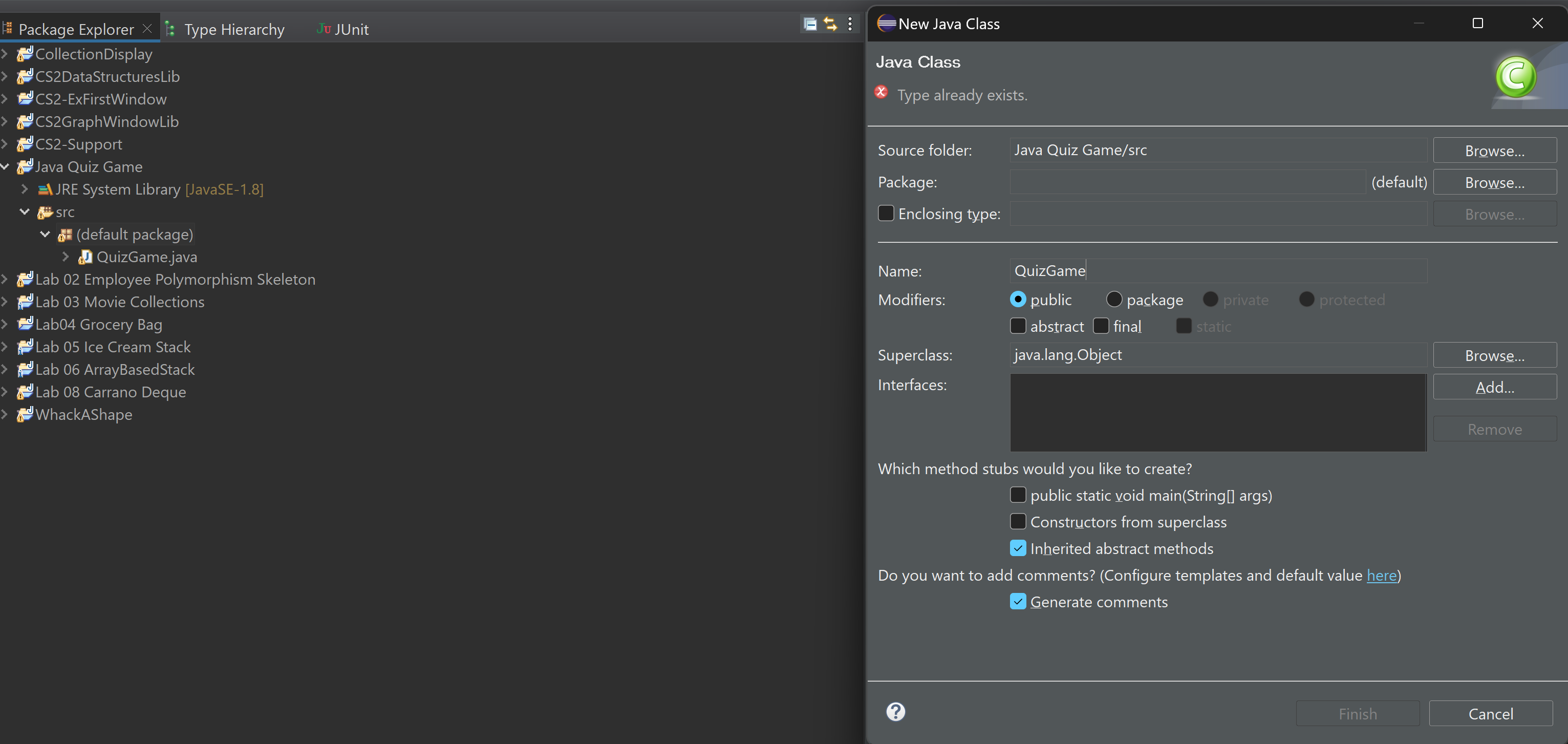Collapse the Java Quiz Game project node
The width and height of the screenshot is (1568, 744).
pos(5,166)
